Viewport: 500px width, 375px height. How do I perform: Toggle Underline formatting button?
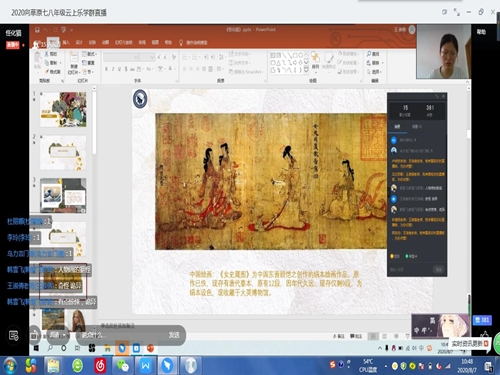(119, 69)
